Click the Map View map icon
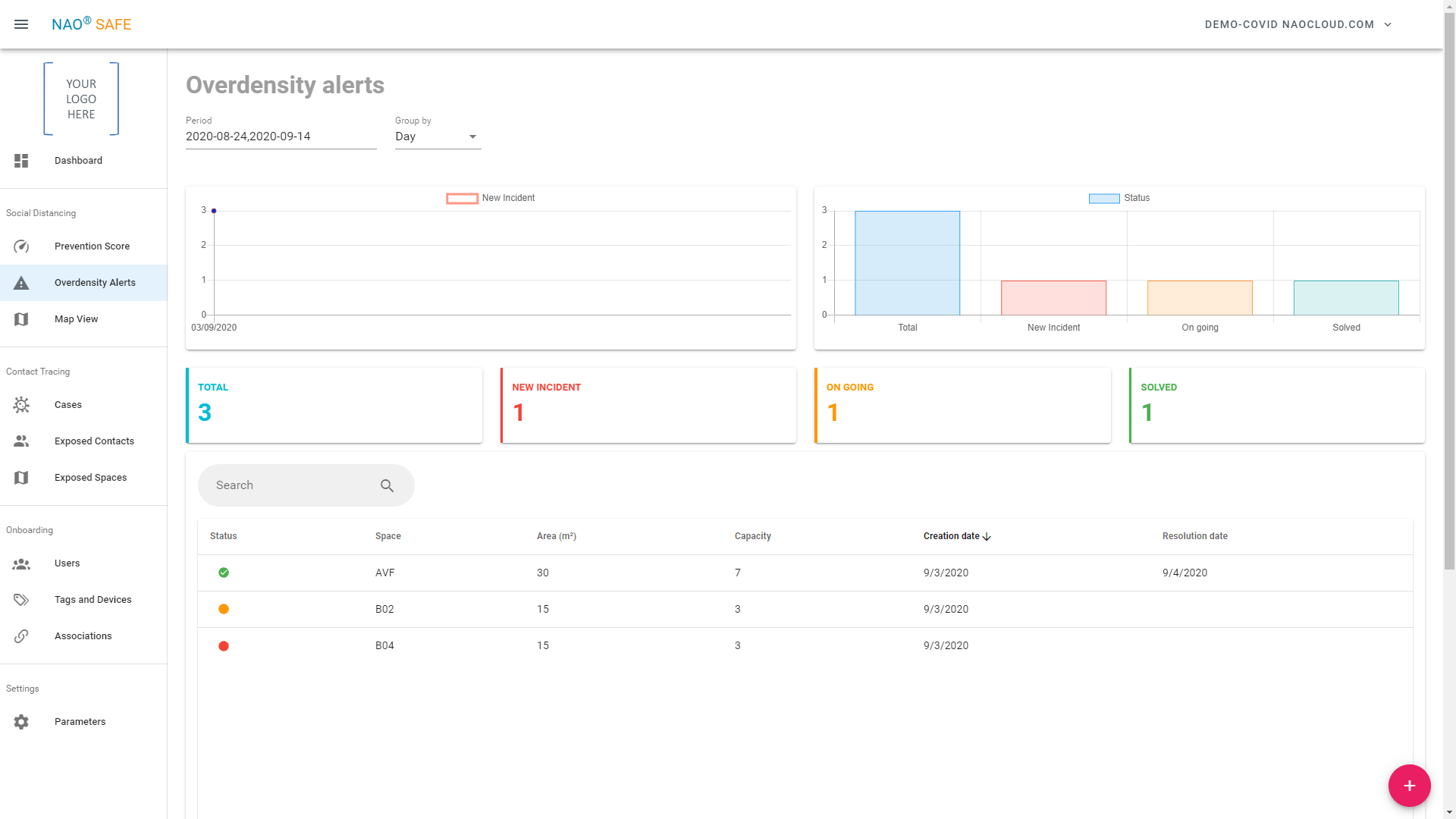The height and width of the screenshot is (819, 1456). coord(21,319)
